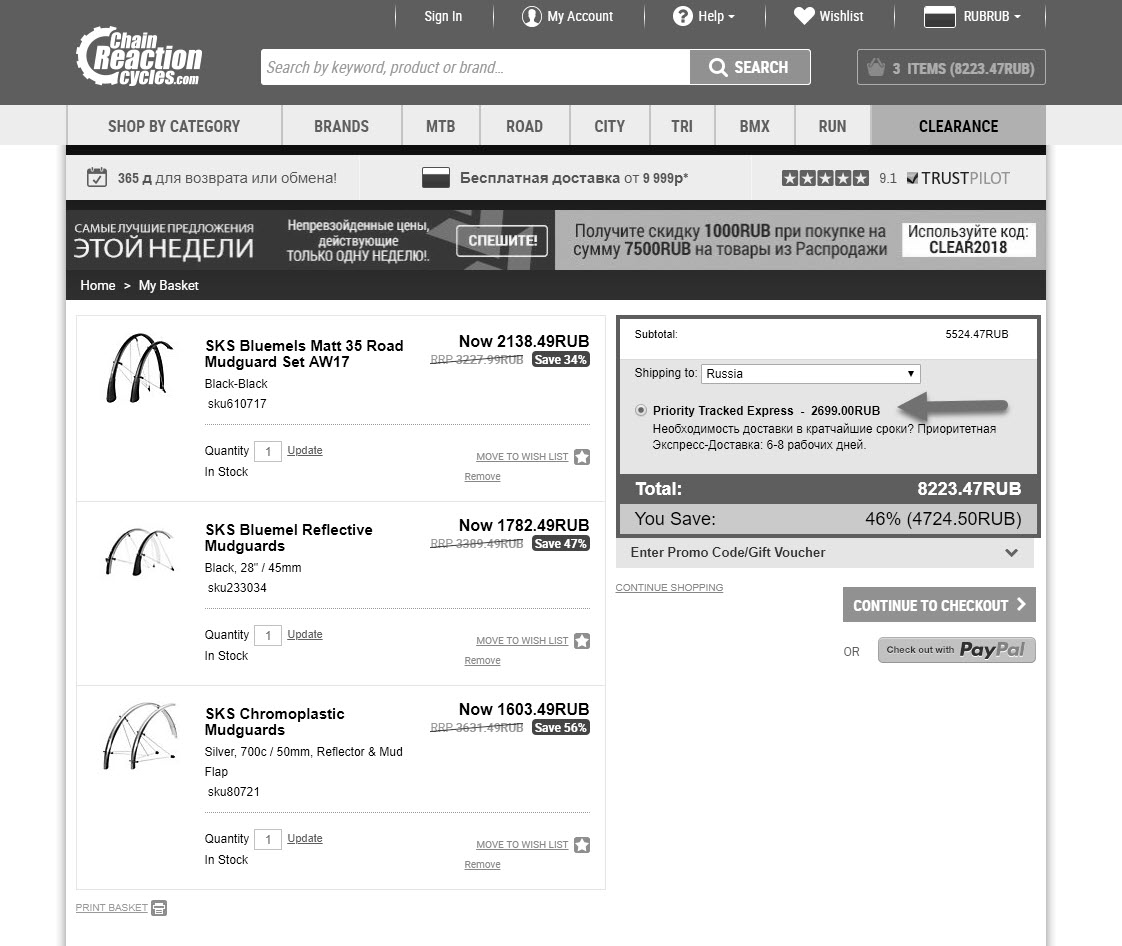The width and height of the screenshot is (1122, 946).
Task: Click the currency flag icon in header
Action: coord(940,16)
